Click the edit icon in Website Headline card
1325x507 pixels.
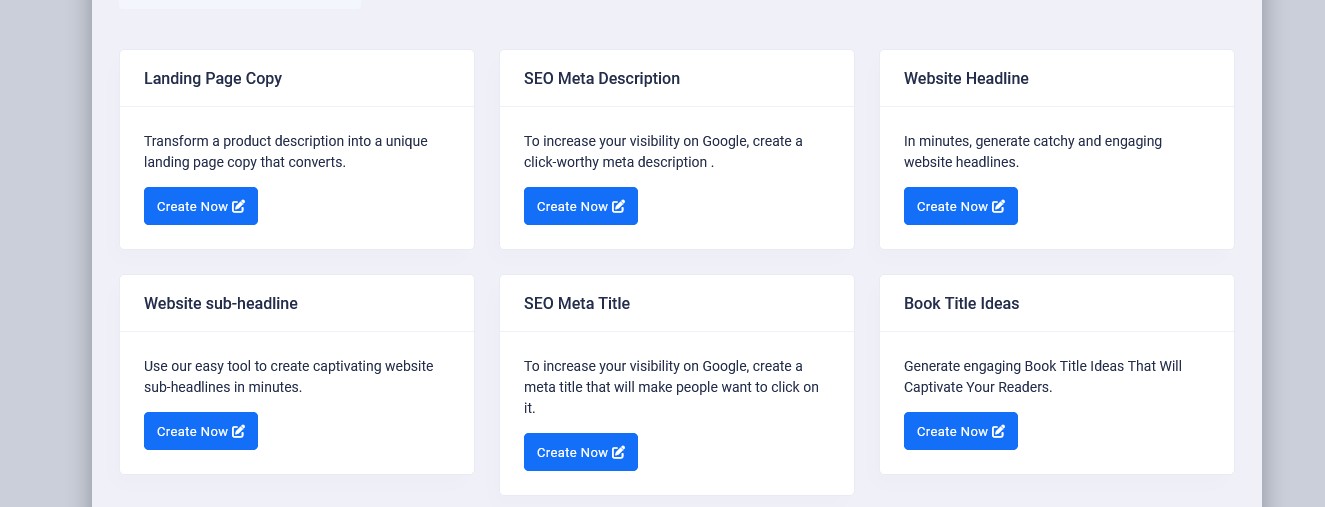tap(998, 206)
